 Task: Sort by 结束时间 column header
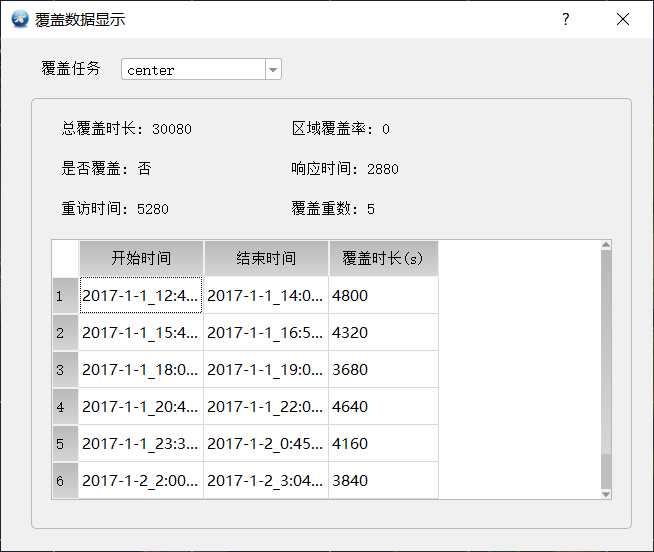pos(266,258)
